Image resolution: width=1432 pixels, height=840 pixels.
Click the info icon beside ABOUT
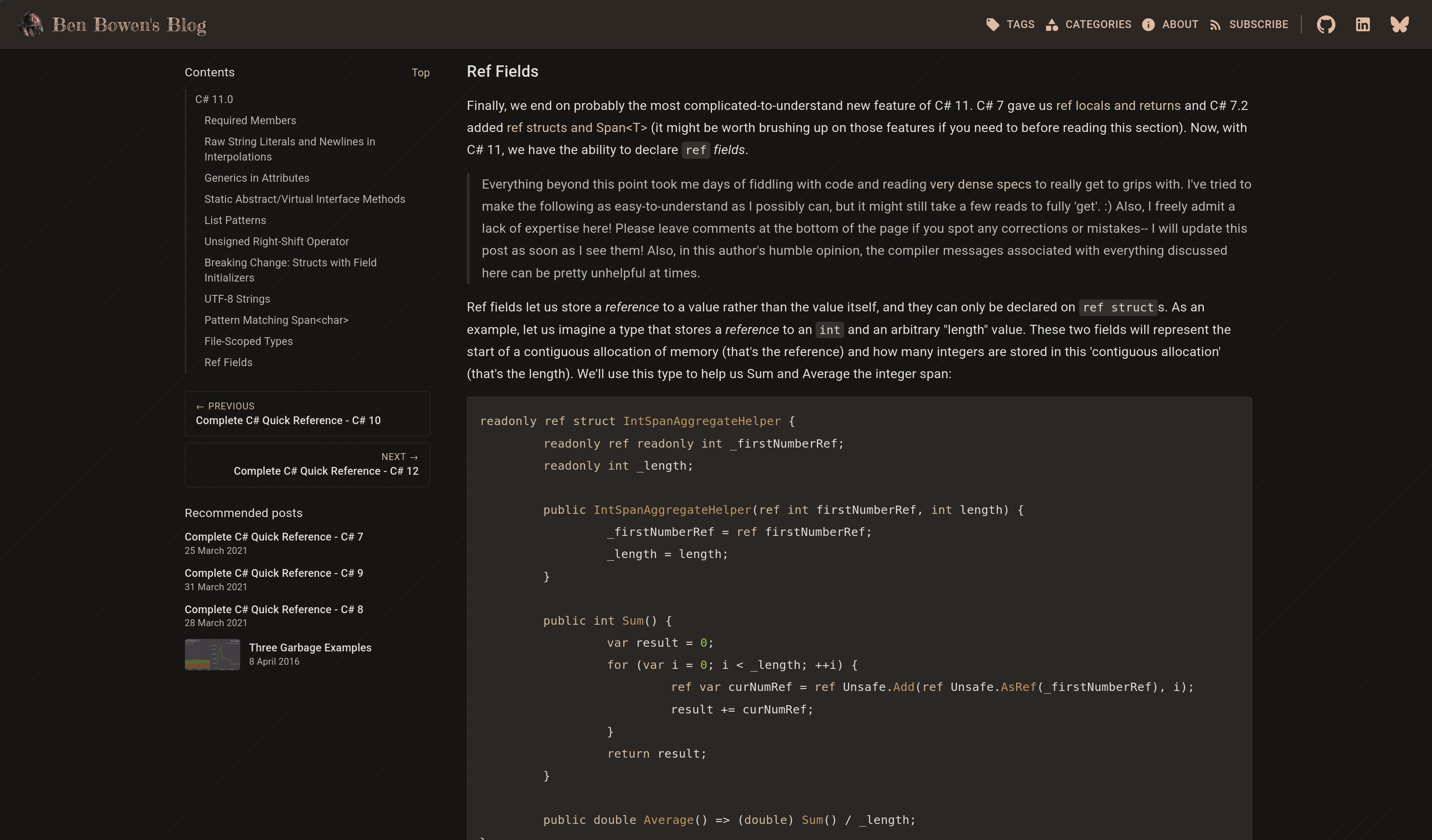[x=1149, y=24]
